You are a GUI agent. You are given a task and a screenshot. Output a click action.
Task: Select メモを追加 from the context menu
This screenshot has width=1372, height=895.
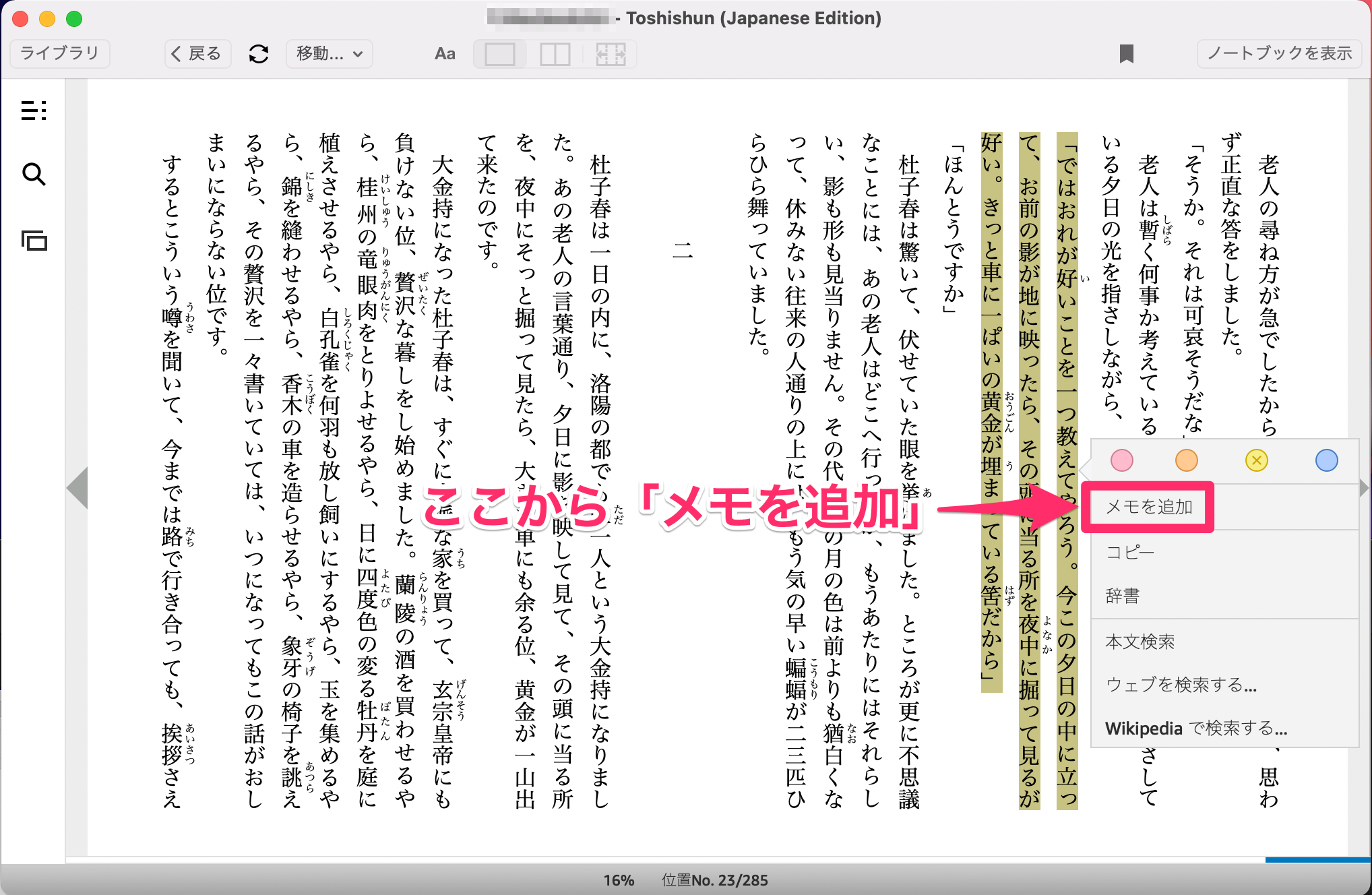coord(1149,507)
